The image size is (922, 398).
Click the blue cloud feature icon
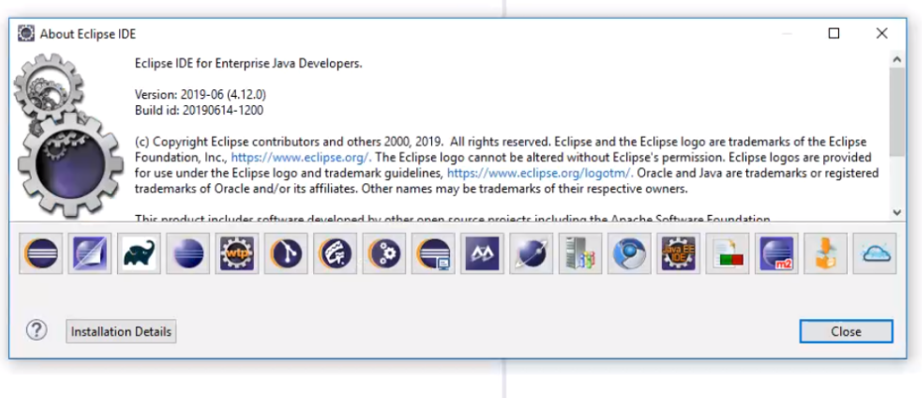tap(875, 253)
